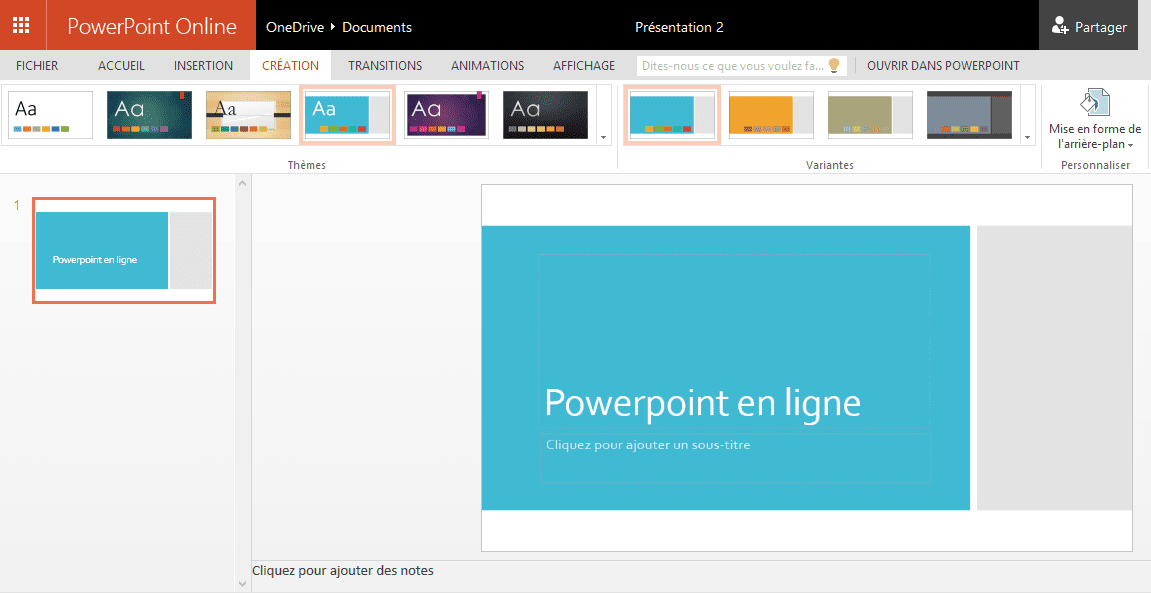The image size is (1151, 593).
Task: Open the app launcher grid icon
Action: point(21,26)
